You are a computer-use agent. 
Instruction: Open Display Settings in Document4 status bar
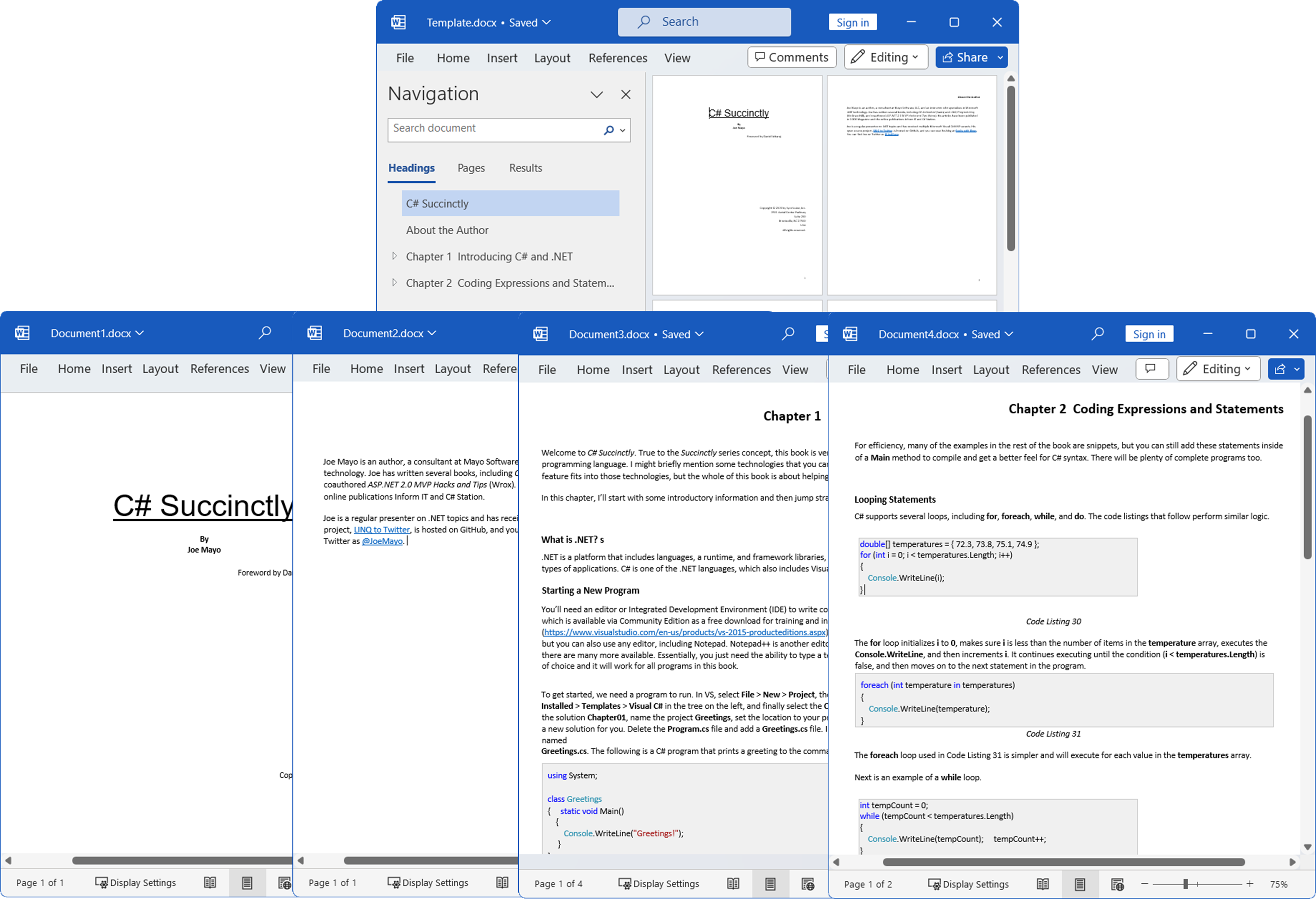click(968, 884)
